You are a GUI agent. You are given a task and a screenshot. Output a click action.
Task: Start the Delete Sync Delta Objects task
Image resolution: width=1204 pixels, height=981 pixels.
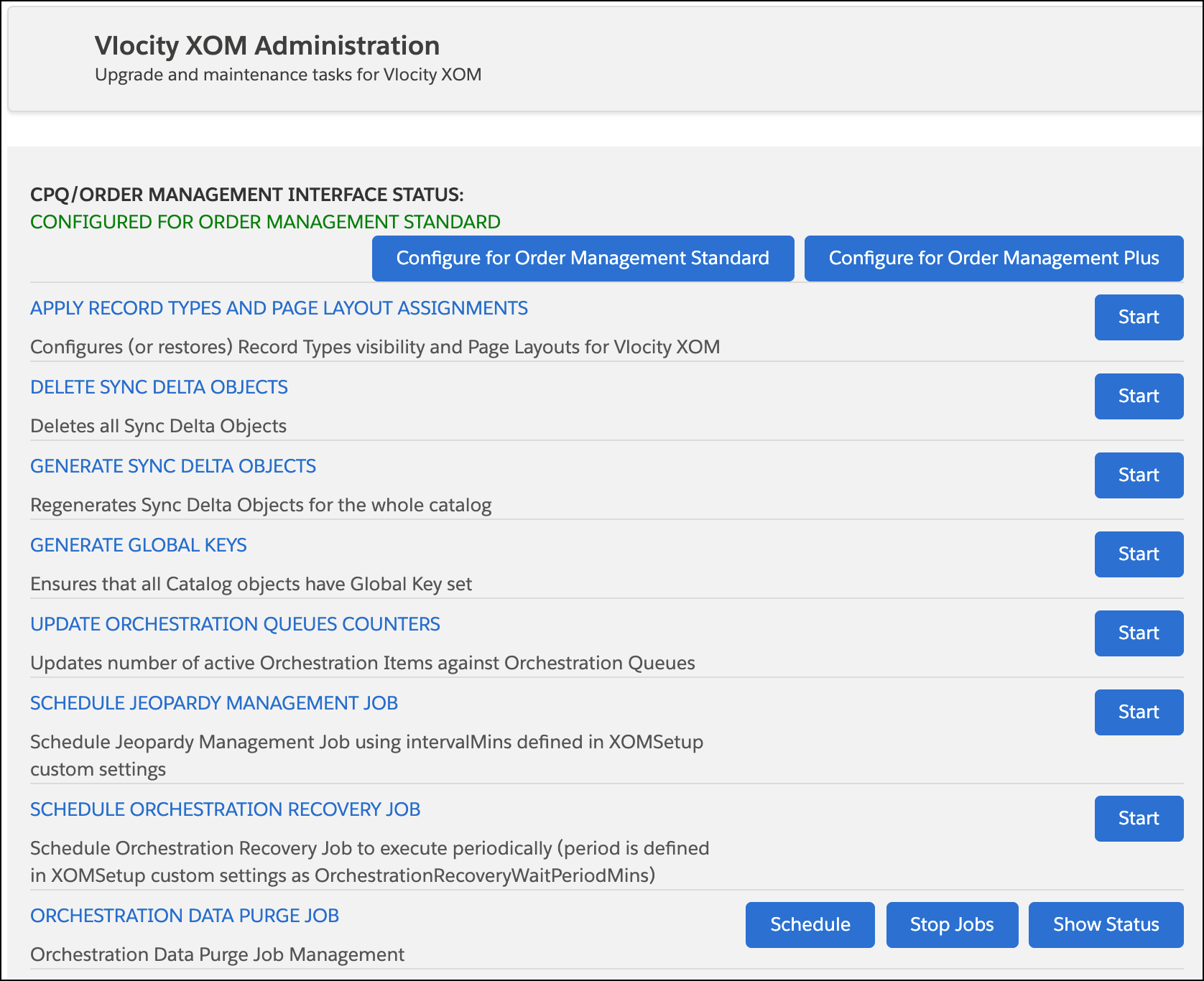click(x=1139, y=396)
